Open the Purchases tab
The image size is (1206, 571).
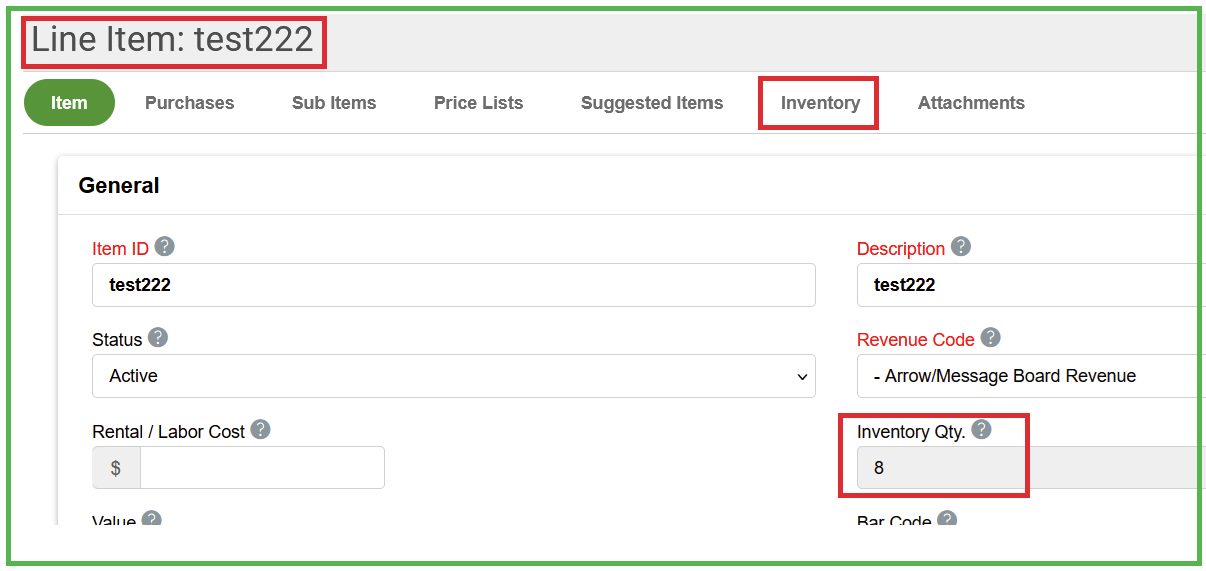(189, 103)
